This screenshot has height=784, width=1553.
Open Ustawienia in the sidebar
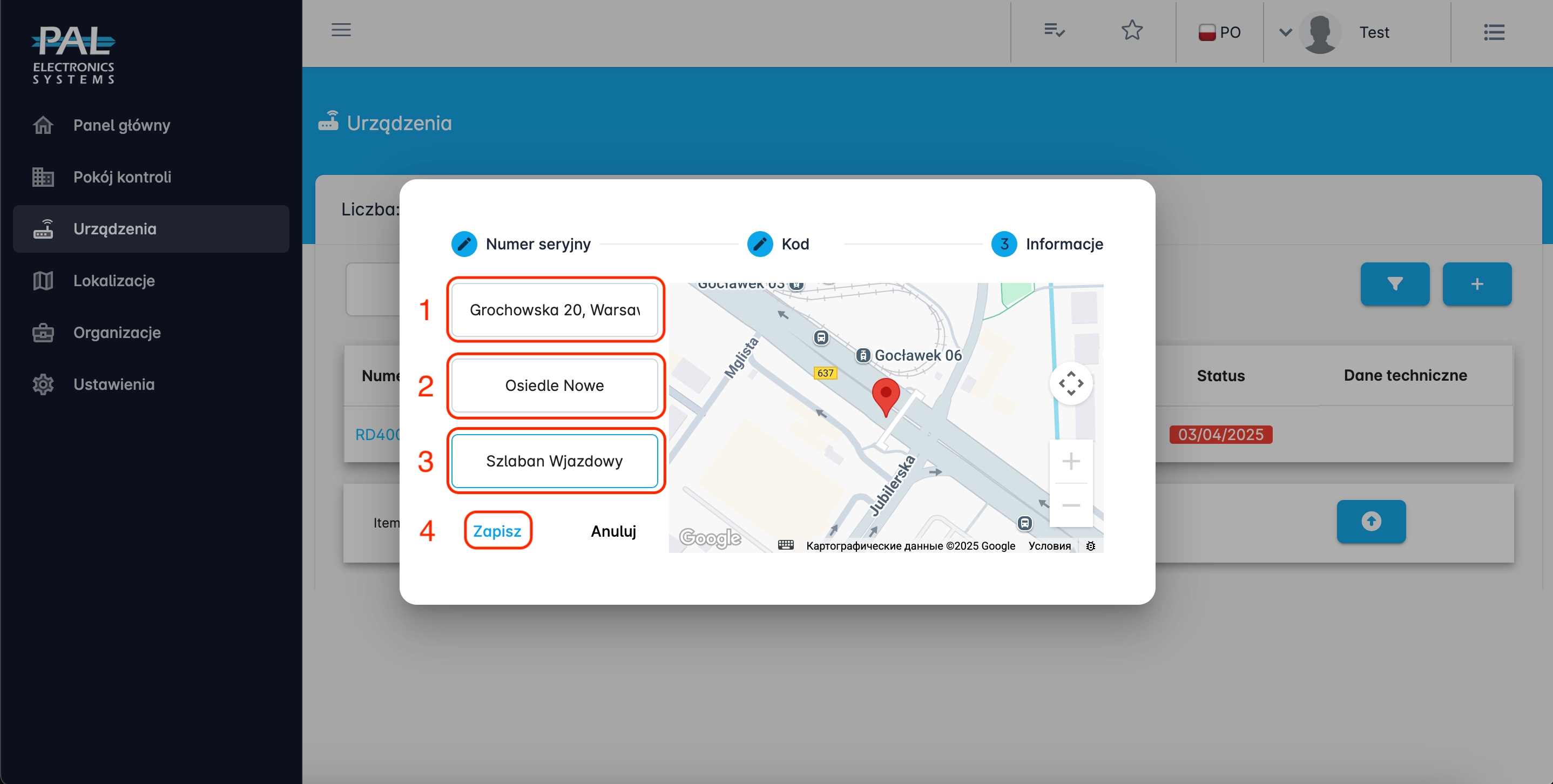pyautogui.click(x=113, y=384)
